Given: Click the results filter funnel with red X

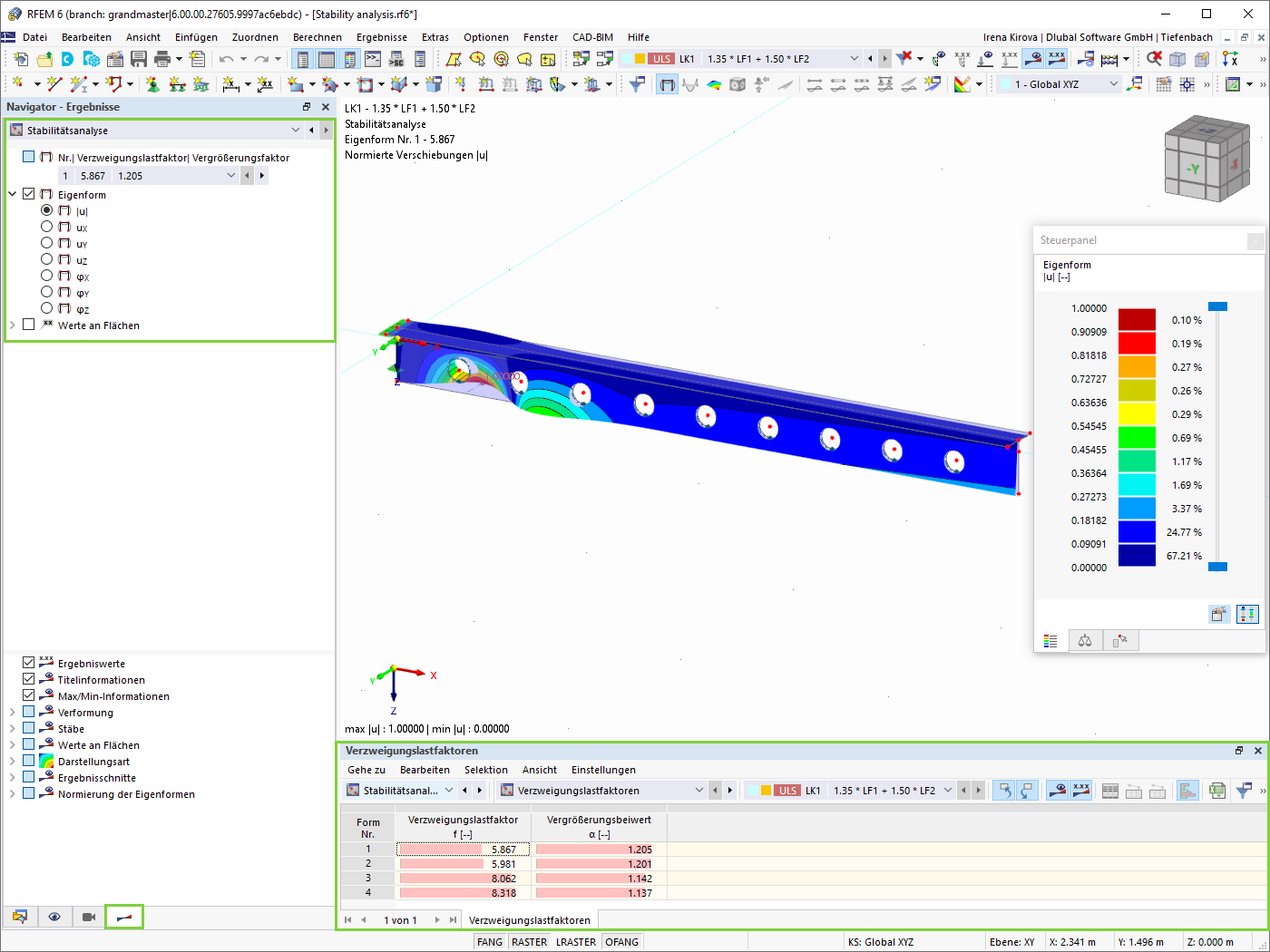Looking at the screenshot, I should [x=904, y=59].
